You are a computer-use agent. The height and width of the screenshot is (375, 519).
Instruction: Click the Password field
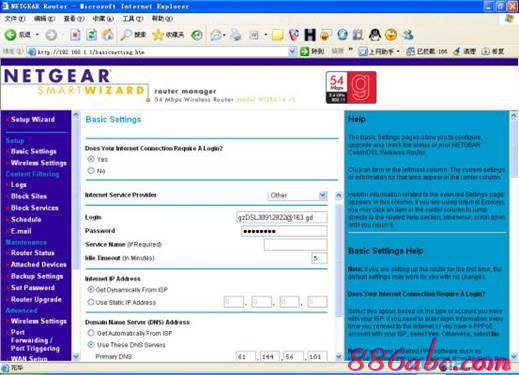[x=284, y=231]
